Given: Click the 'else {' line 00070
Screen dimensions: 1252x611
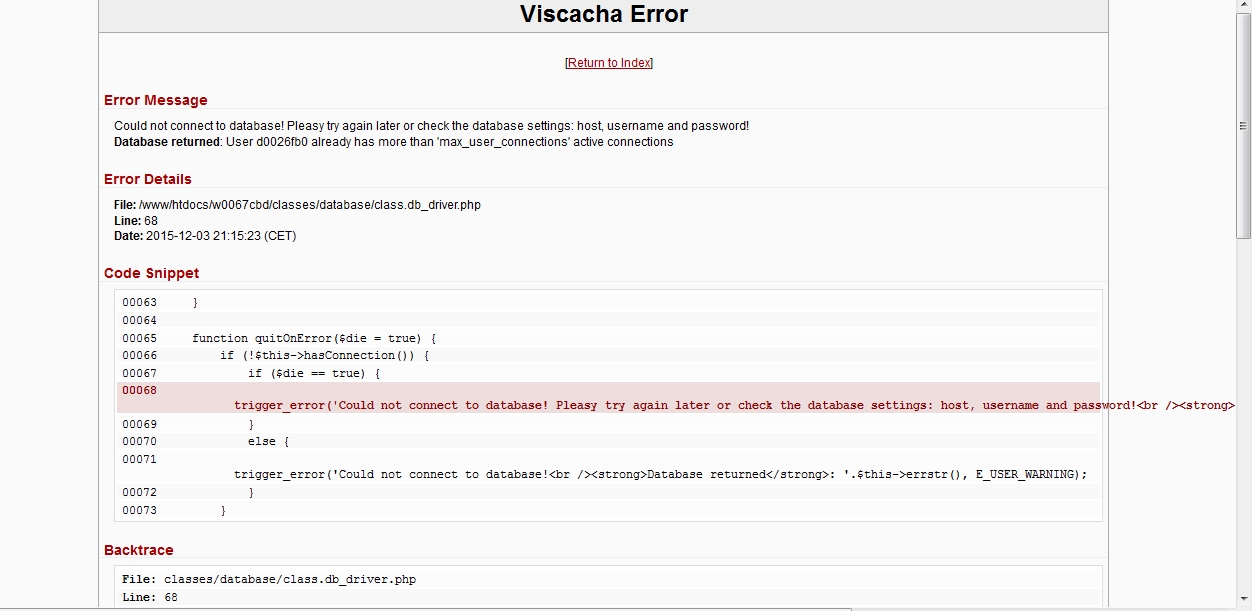Looking at the screenshot, I should [268, 442].
